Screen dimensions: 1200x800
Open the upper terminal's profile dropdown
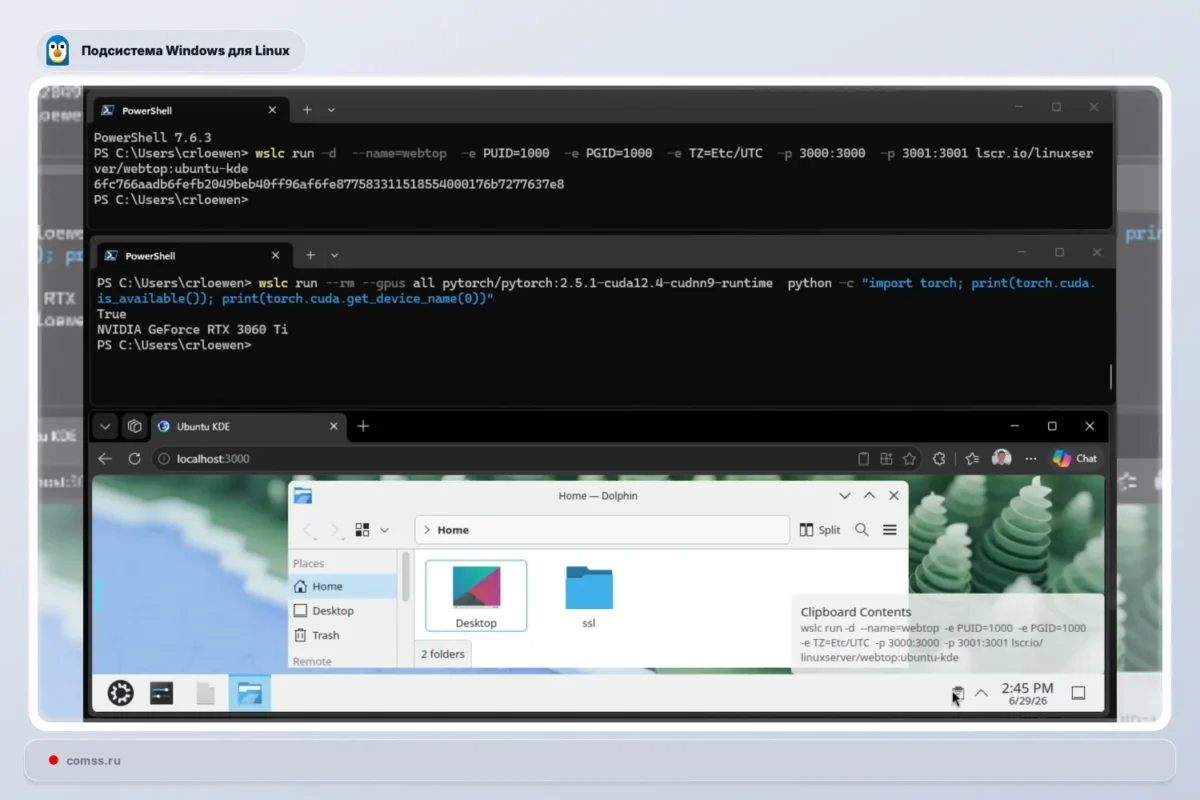point(331,110)
